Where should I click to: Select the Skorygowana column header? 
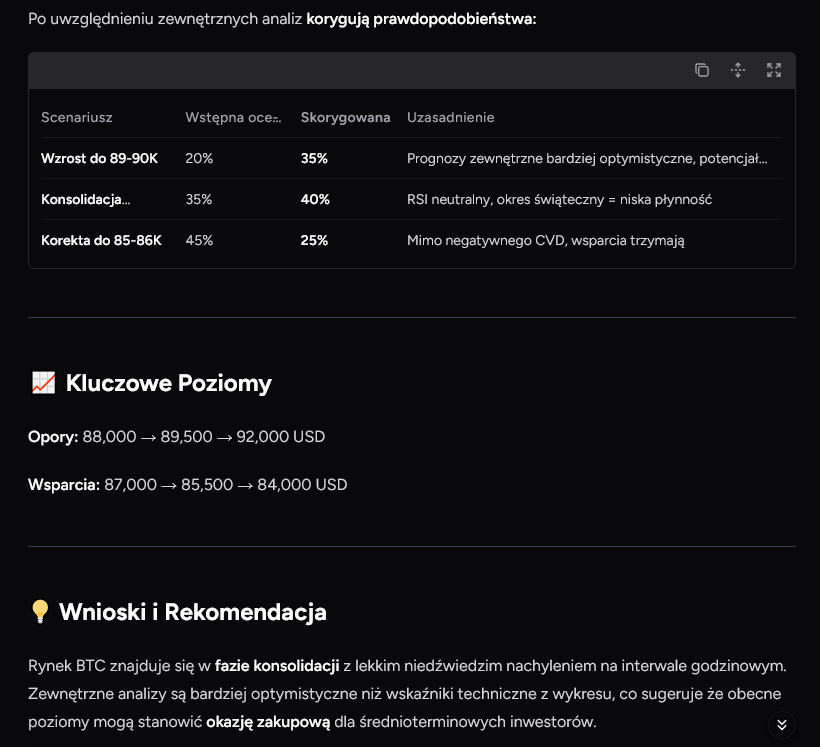pyautogui.click(x=345, y=117)
